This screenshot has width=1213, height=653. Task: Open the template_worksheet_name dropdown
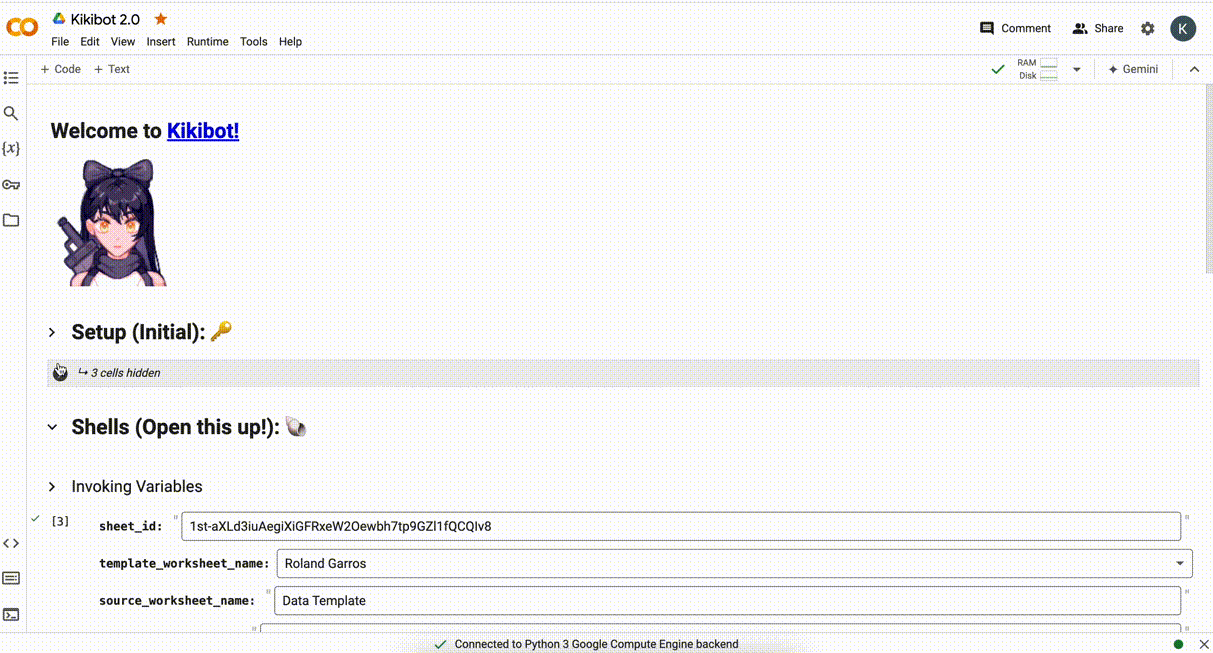coord(734,564)
